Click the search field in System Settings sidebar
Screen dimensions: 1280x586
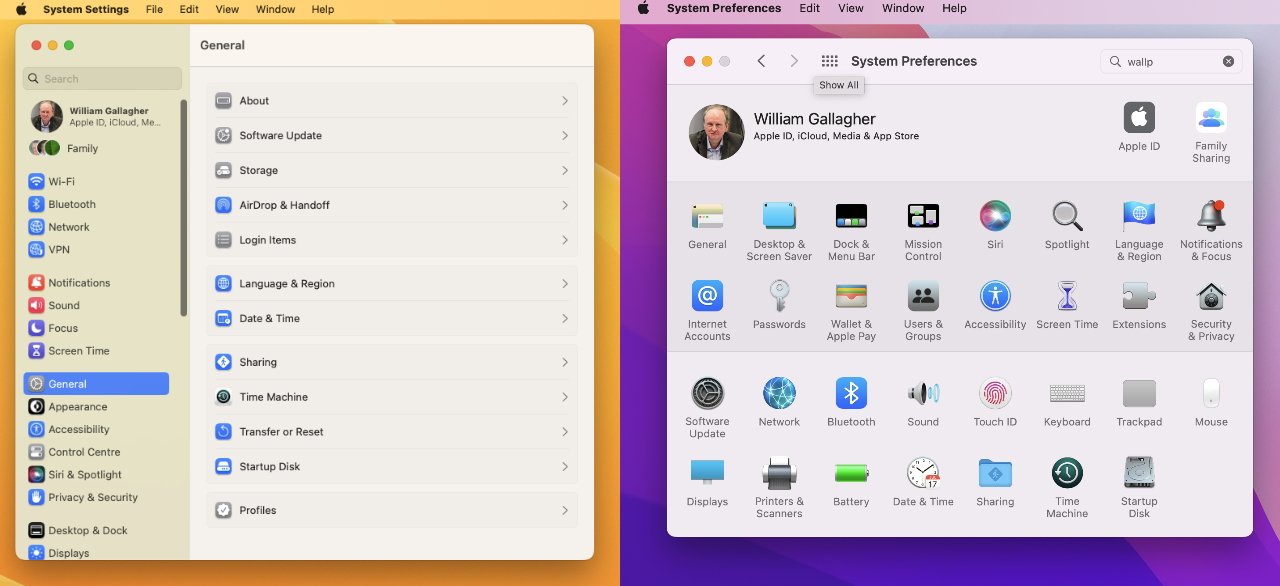point(102,78)
